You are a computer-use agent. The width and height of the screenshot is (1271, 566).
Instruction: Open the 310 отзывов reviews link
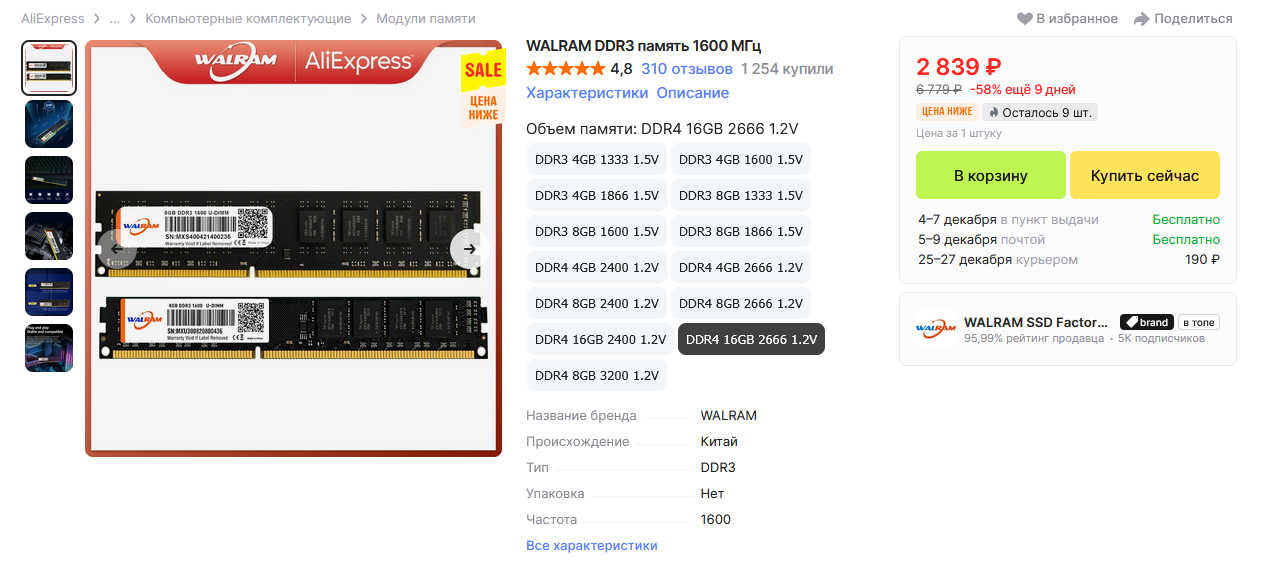point(687,69)
